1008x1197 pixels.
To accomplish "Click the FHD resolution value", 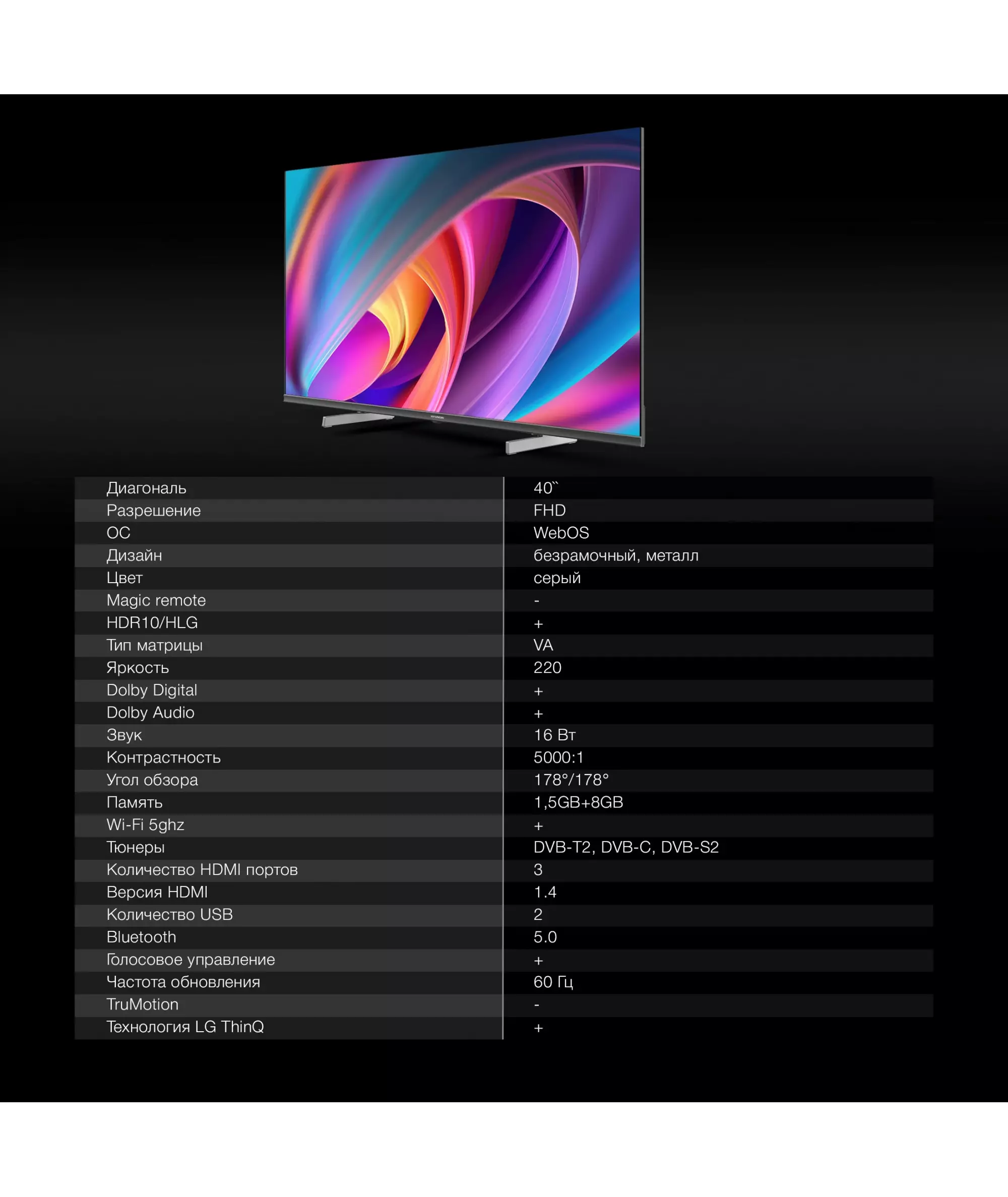I will tap(549, 510).
